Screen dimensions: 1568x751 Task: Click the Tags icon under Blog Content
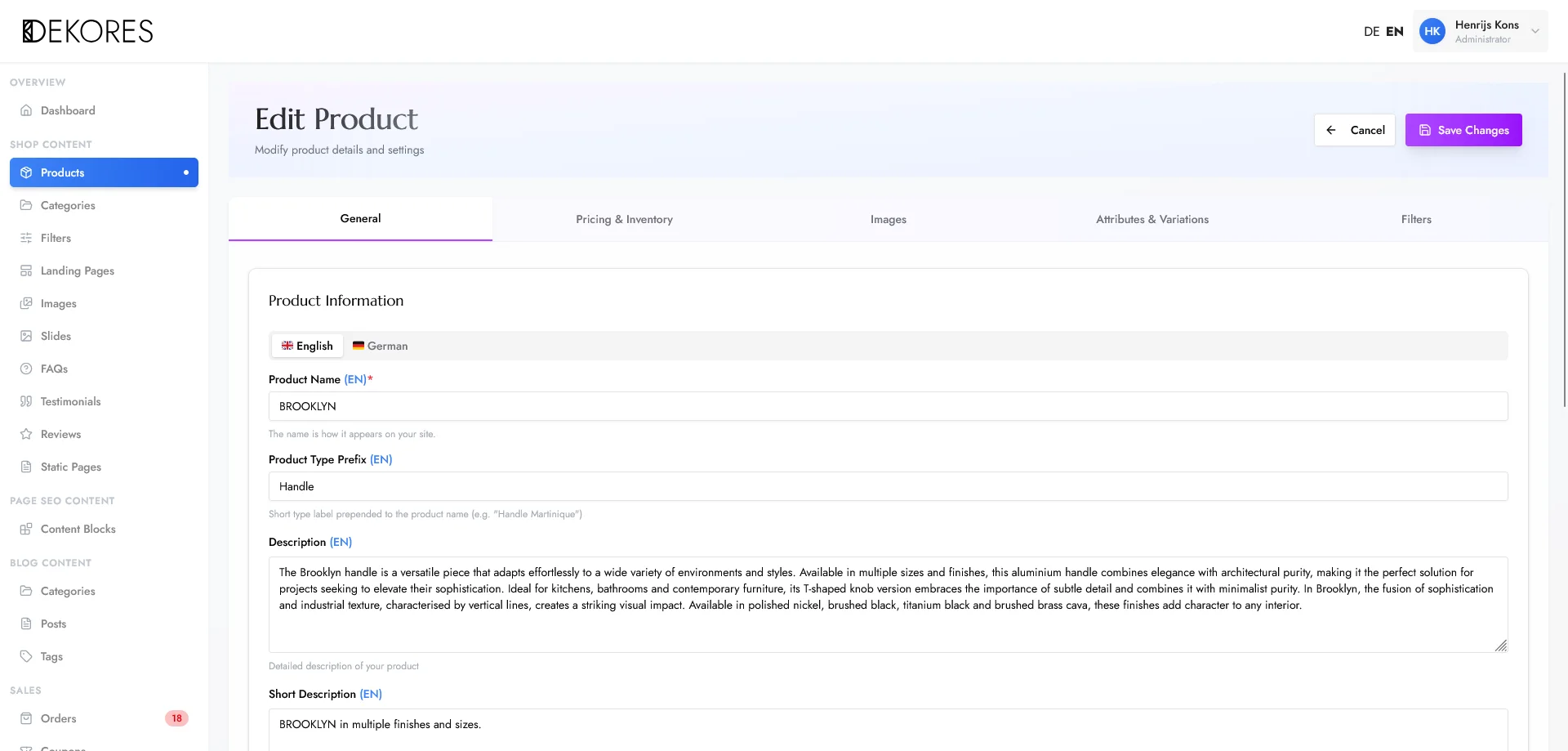26,656
